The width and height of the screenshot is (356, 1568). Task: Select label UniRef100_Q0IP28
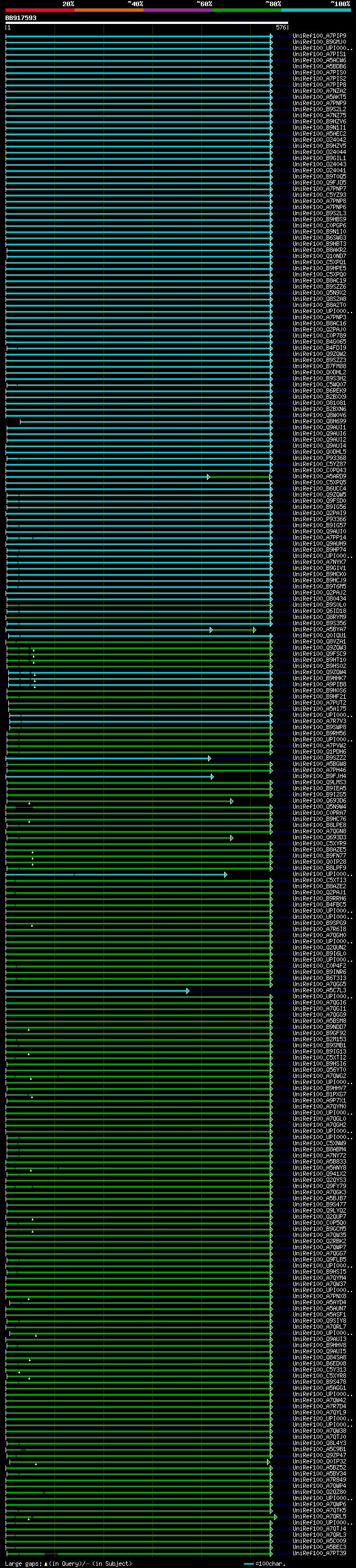tap(319, 862)
